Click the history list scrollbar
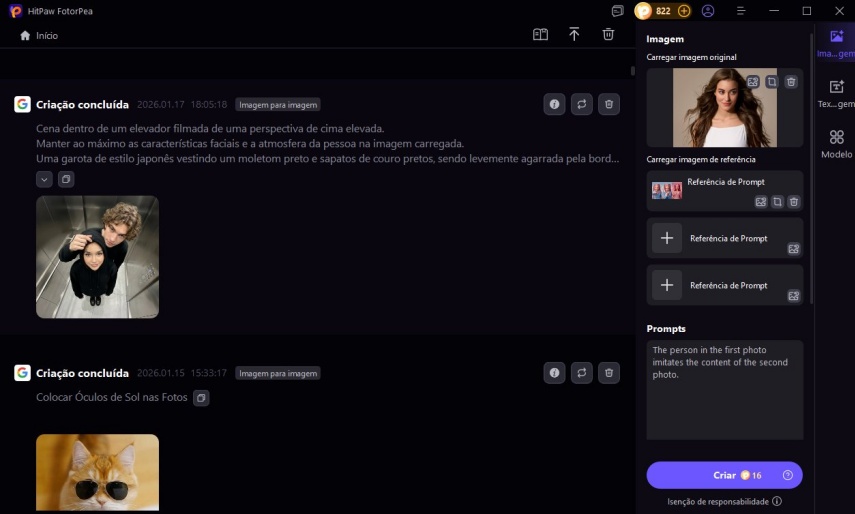855x514 pixels. (x=633, y=70)
